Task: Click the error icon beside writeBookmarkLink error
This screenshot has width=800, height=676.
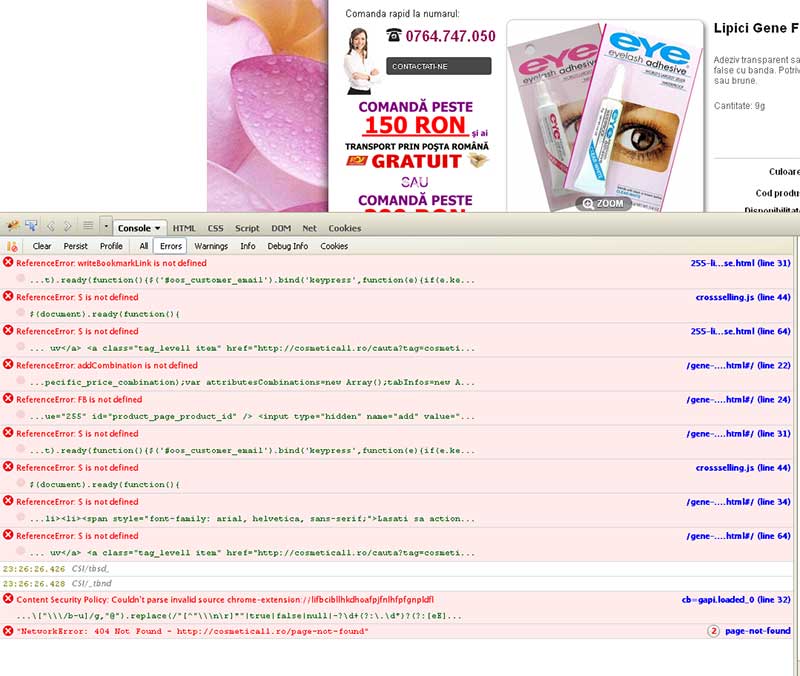Action: pyautogui.click(x=8, y=262)
